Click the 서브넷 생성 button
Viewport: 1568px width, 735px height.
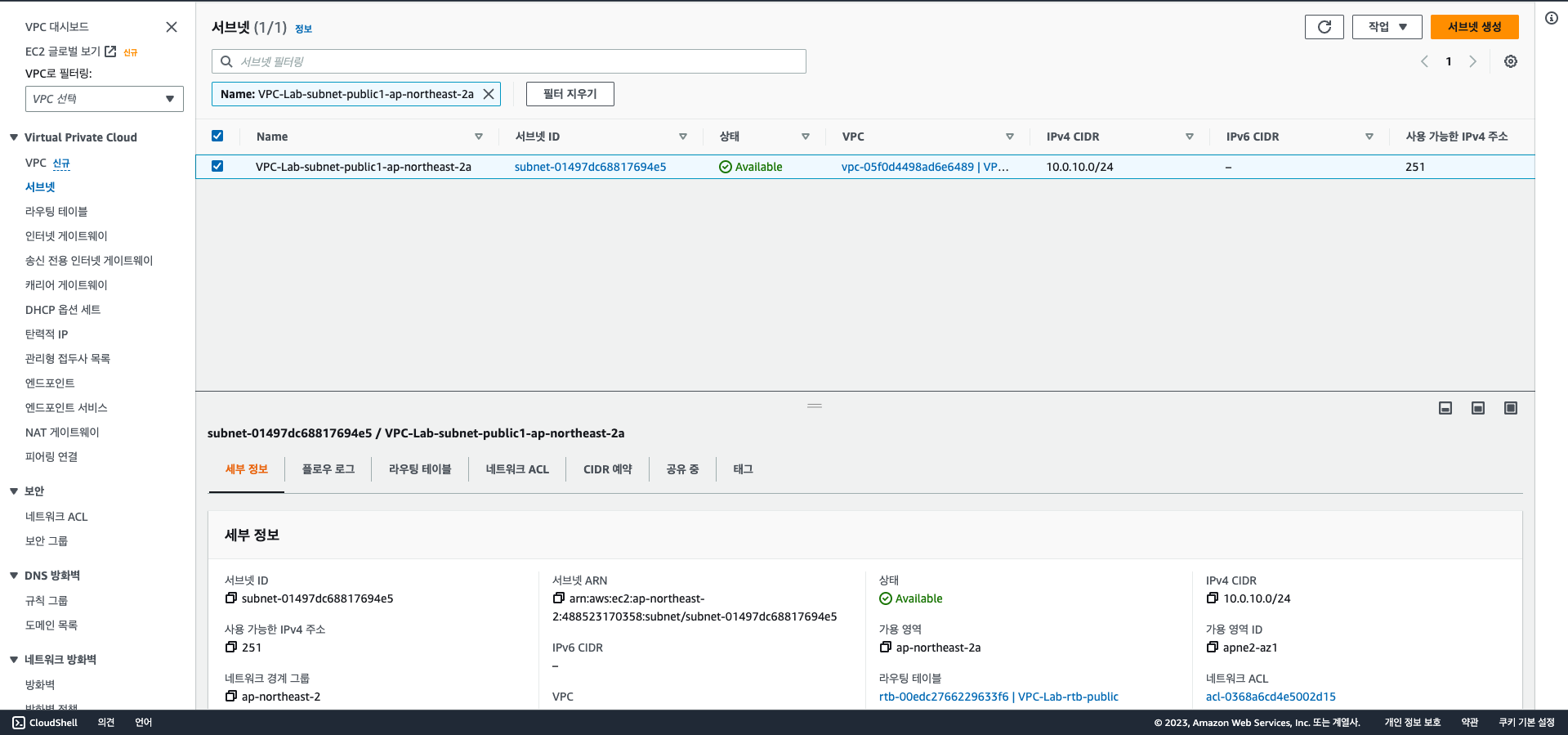tap(1474, 27)
